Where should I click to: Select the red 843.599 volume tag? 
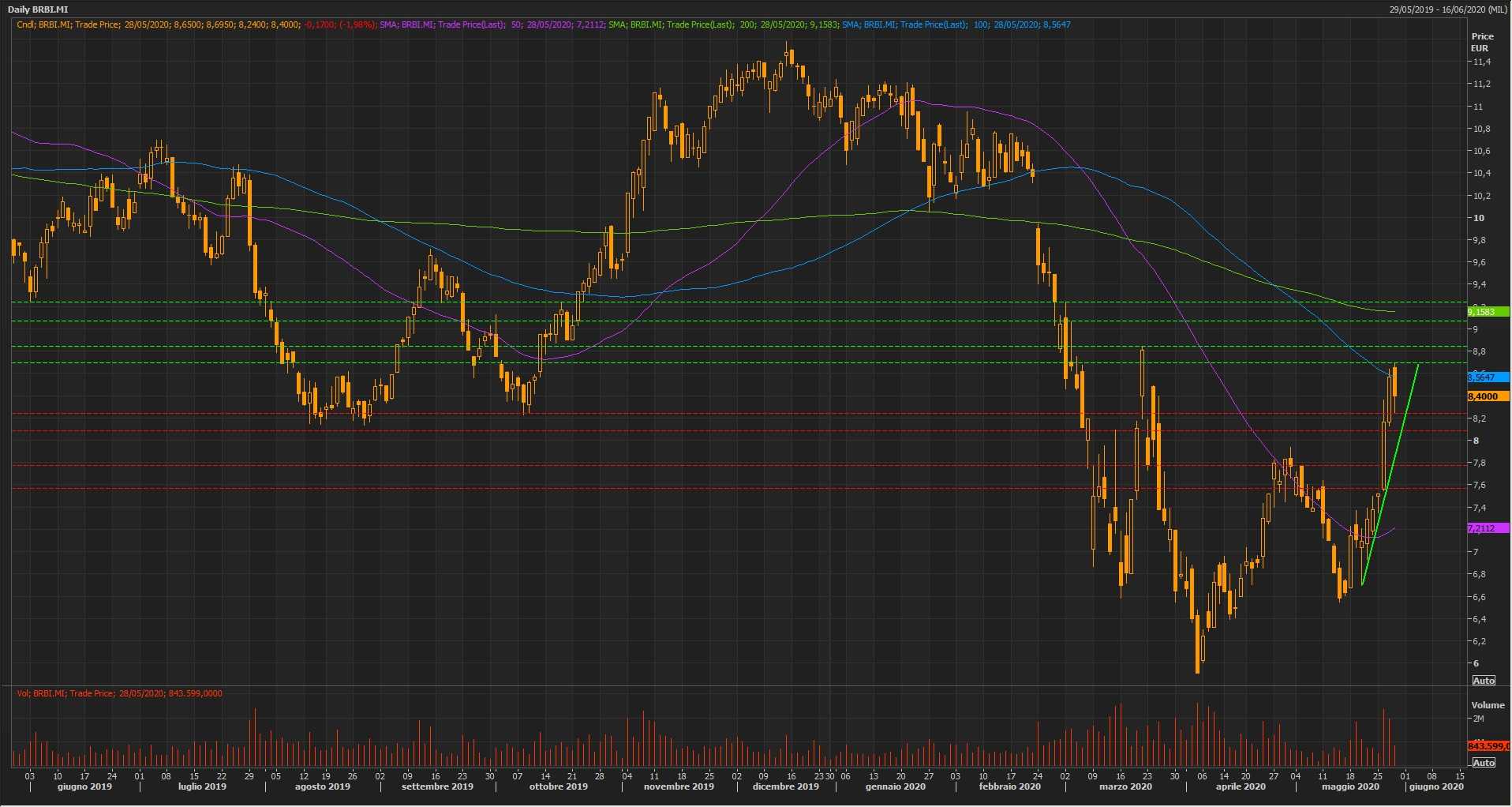coord(1488,746)
